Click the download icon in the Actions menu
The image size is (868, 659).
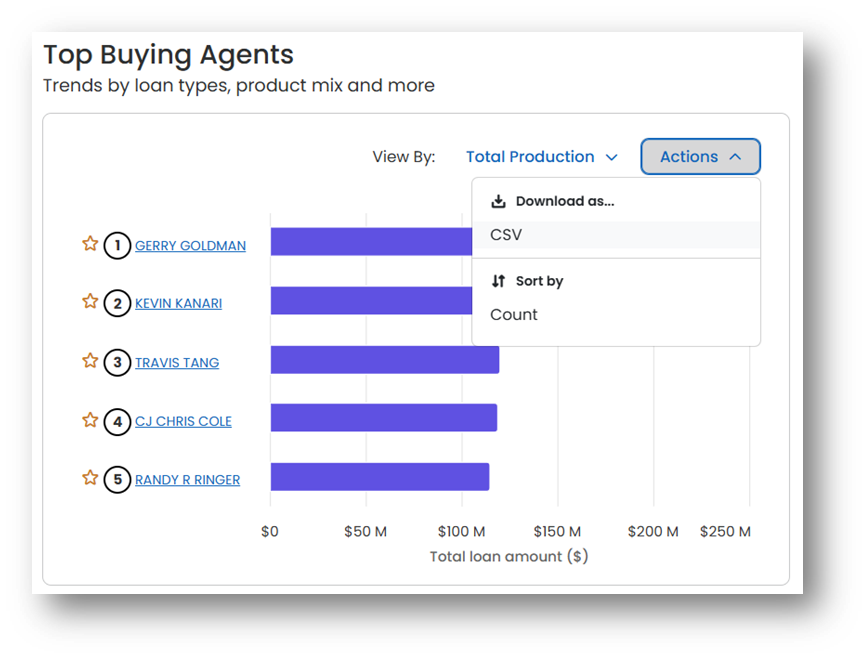[498, 201]
